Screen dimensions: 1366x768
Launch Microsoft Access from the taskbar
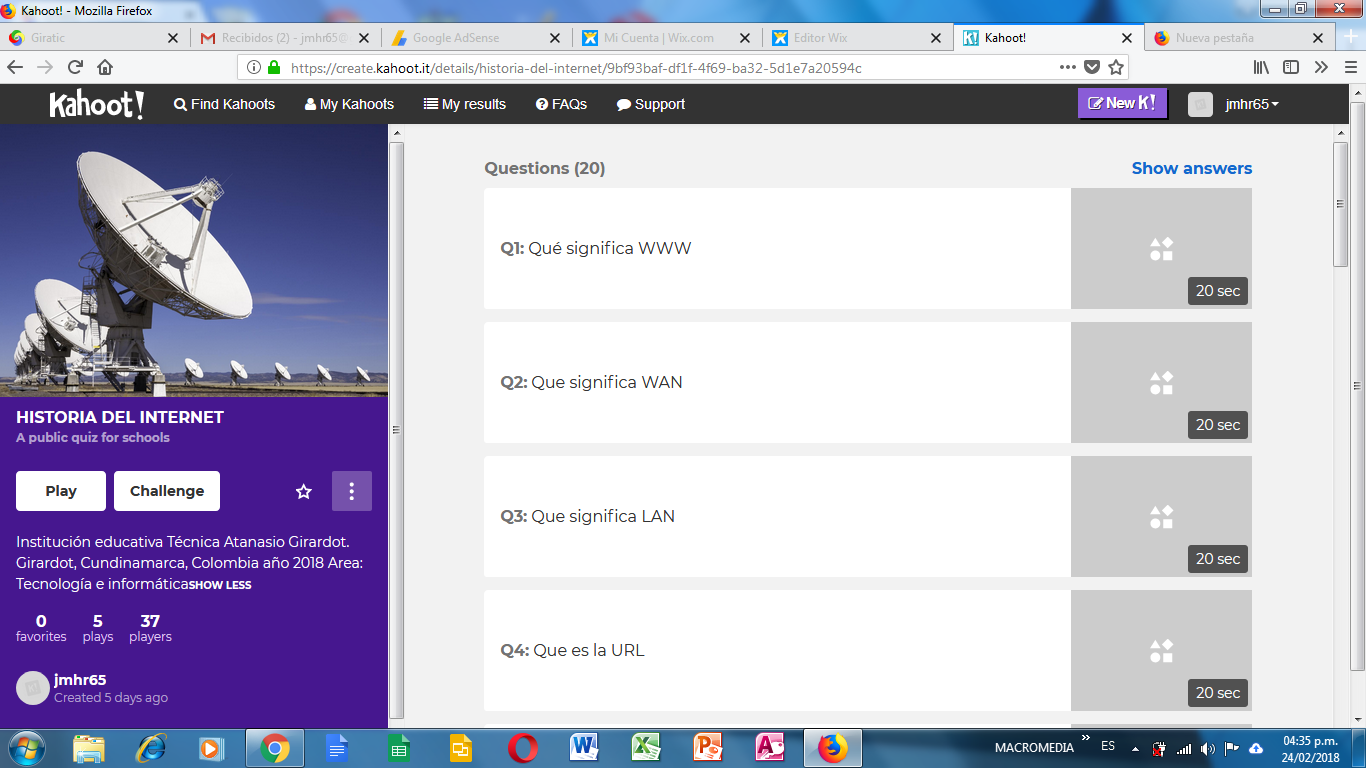[770, 748]
